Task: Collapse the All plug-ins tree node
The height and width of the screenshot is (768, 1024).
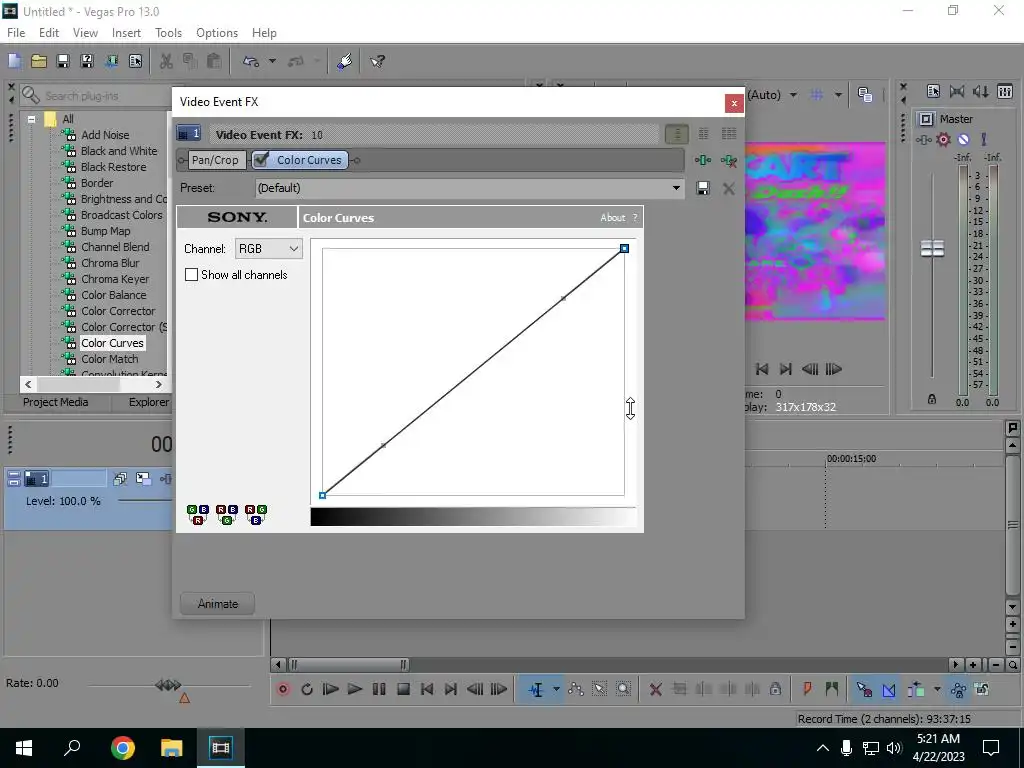Action: point(31,120)
